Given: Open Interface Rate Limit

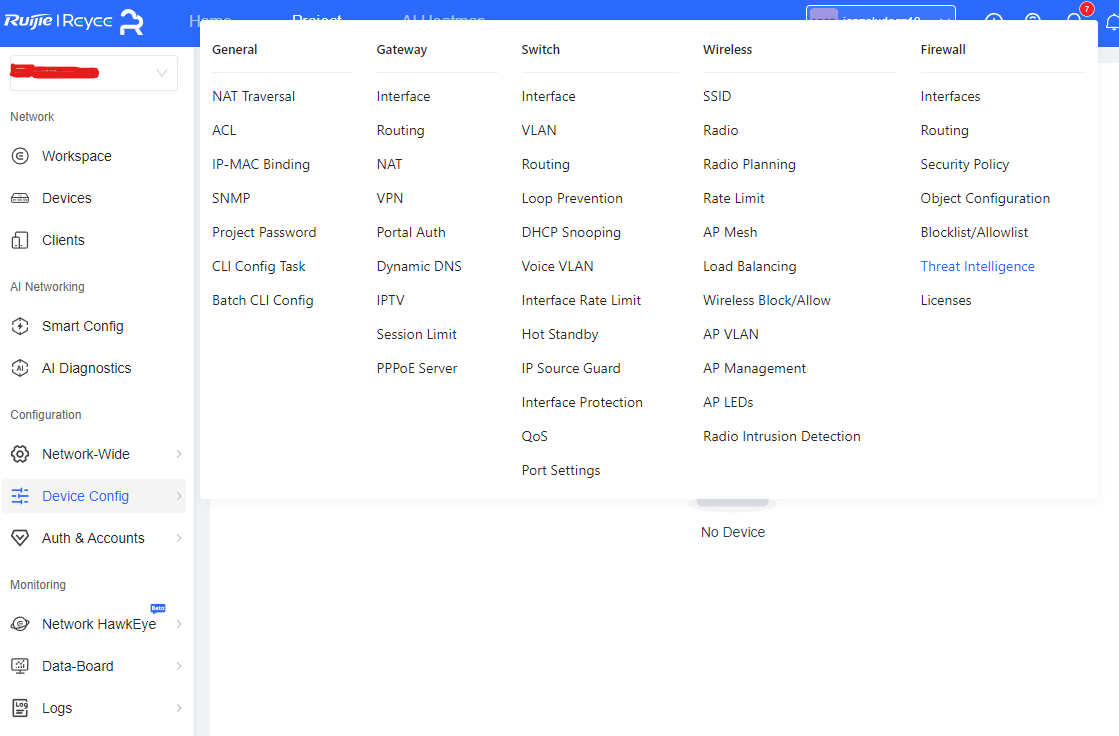Looking at the screenshot, I should (582, 301).
